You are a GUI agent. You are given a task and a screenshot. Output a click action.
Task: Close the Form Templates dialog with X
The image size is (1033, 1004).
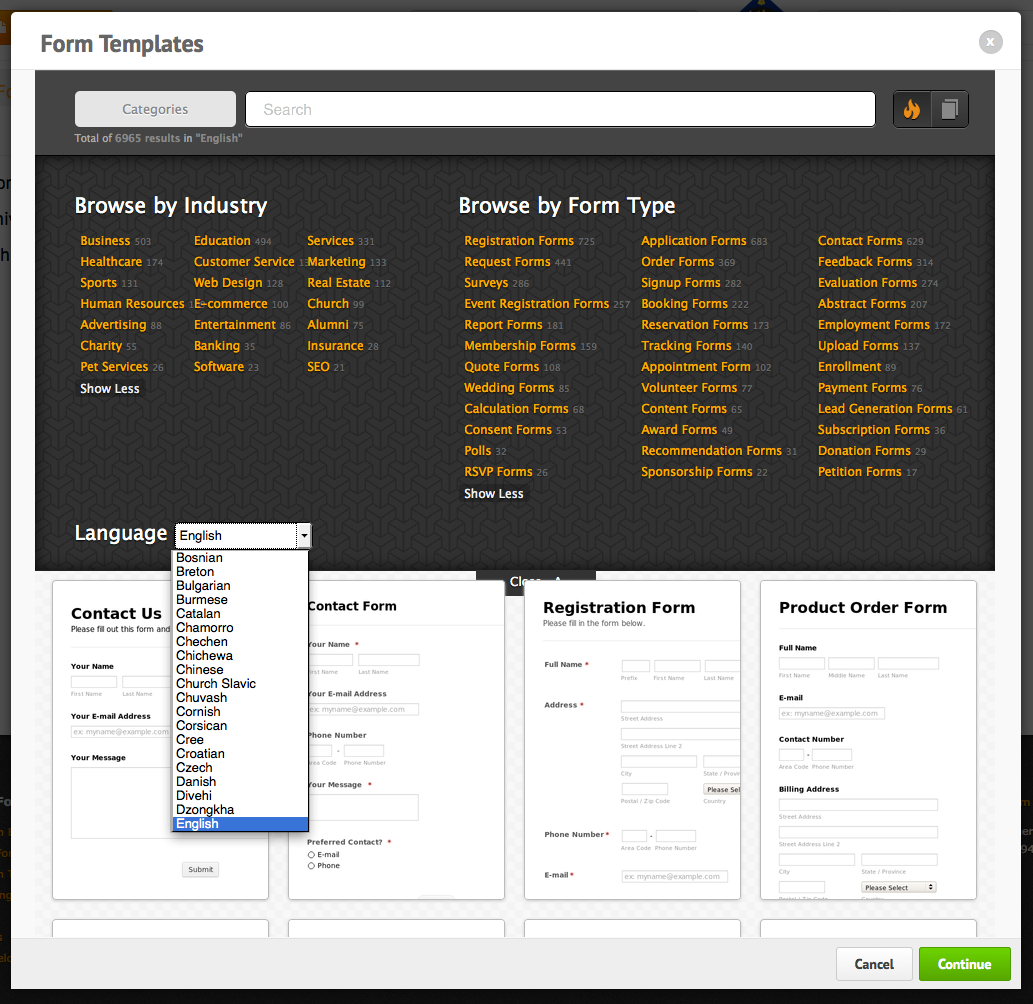[x=990, y=42]
